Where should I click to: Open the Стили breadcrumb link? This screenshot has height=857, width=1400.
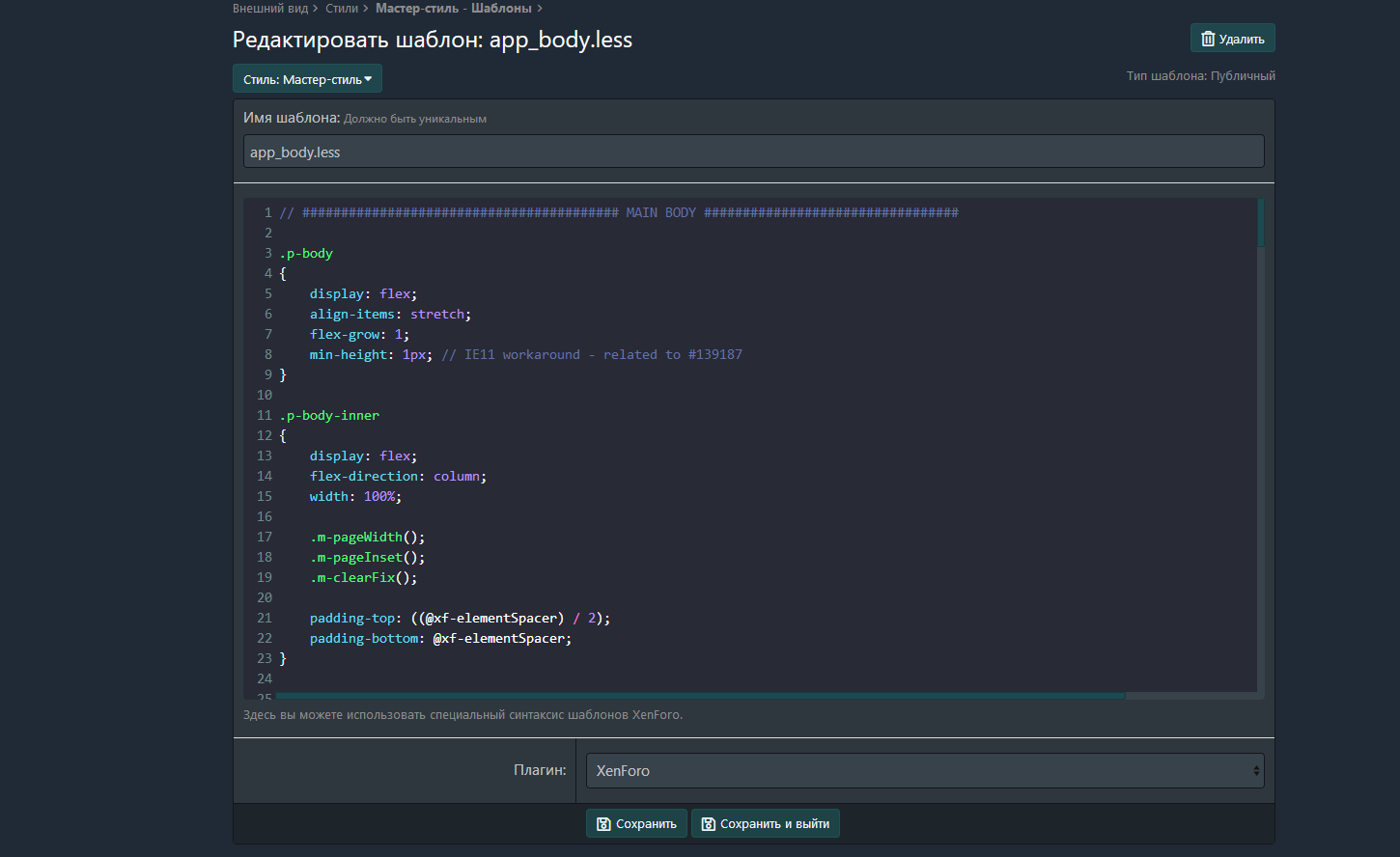[341, 9]
